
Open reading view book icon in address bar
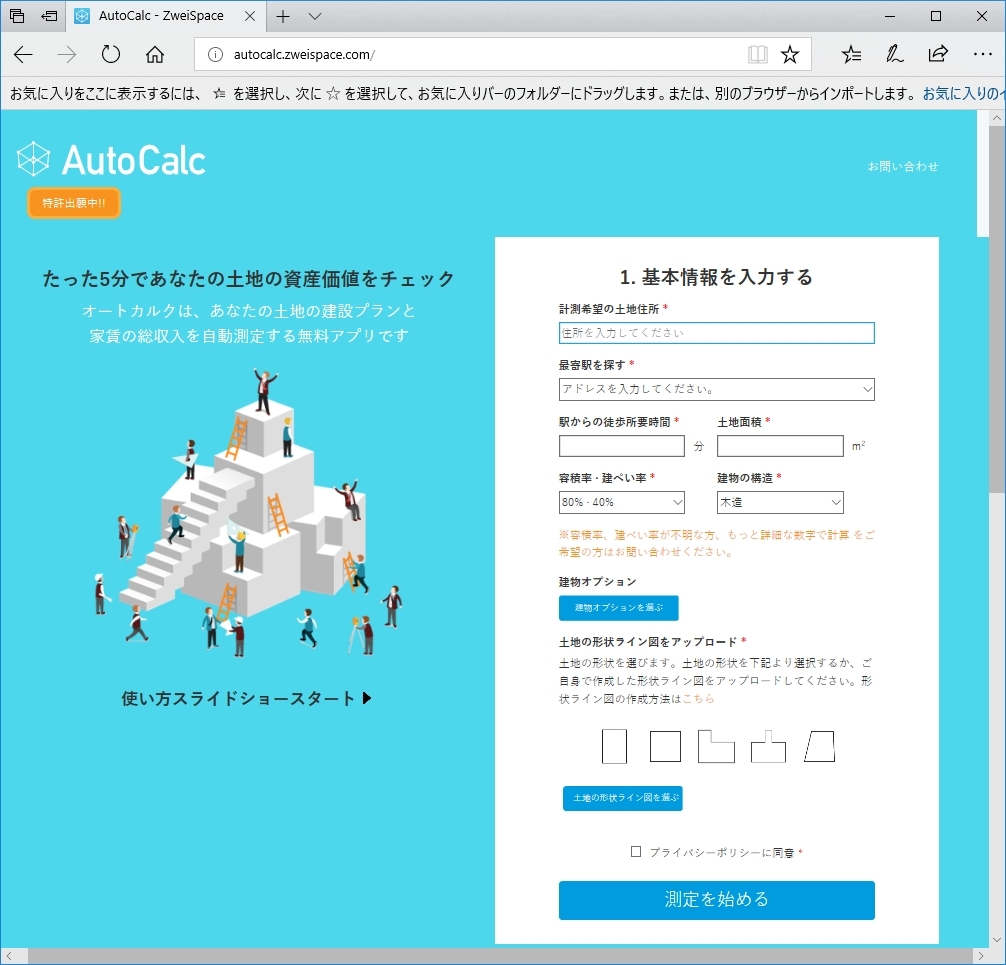coord(757,54)
